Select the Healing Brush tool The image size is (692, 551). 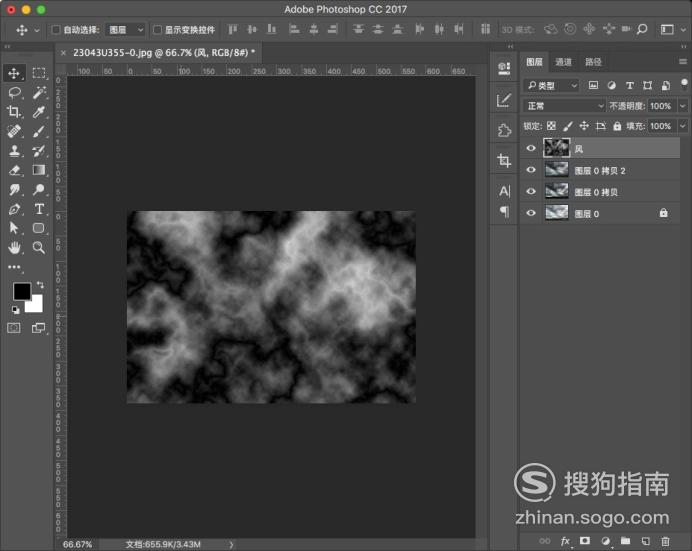point(14,131)
